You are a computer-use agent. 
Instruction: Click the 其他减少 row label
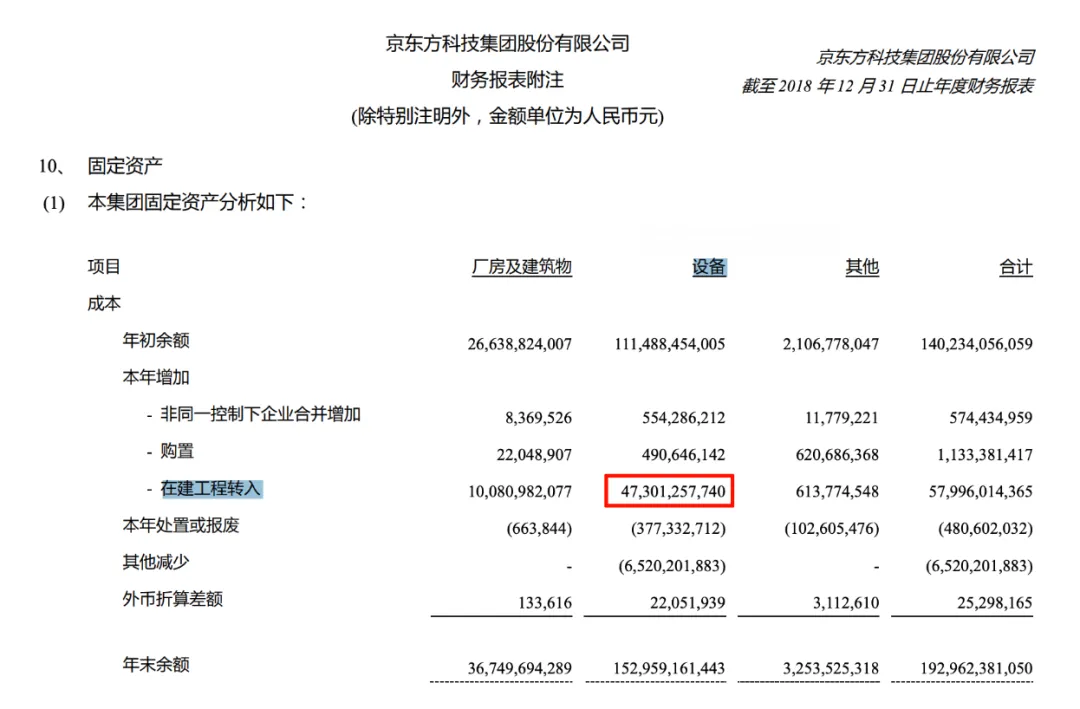(156, 562)
